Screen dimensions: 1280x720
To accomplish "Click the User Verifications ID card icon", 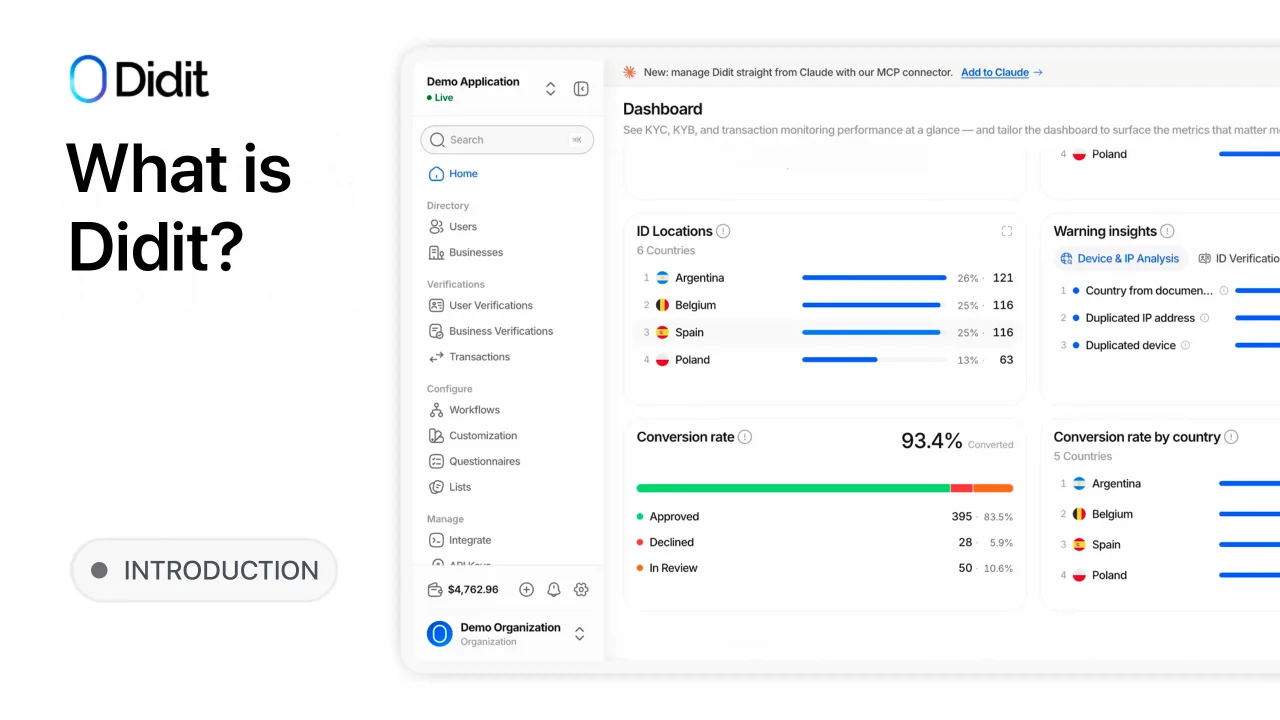I will point(436,306).
